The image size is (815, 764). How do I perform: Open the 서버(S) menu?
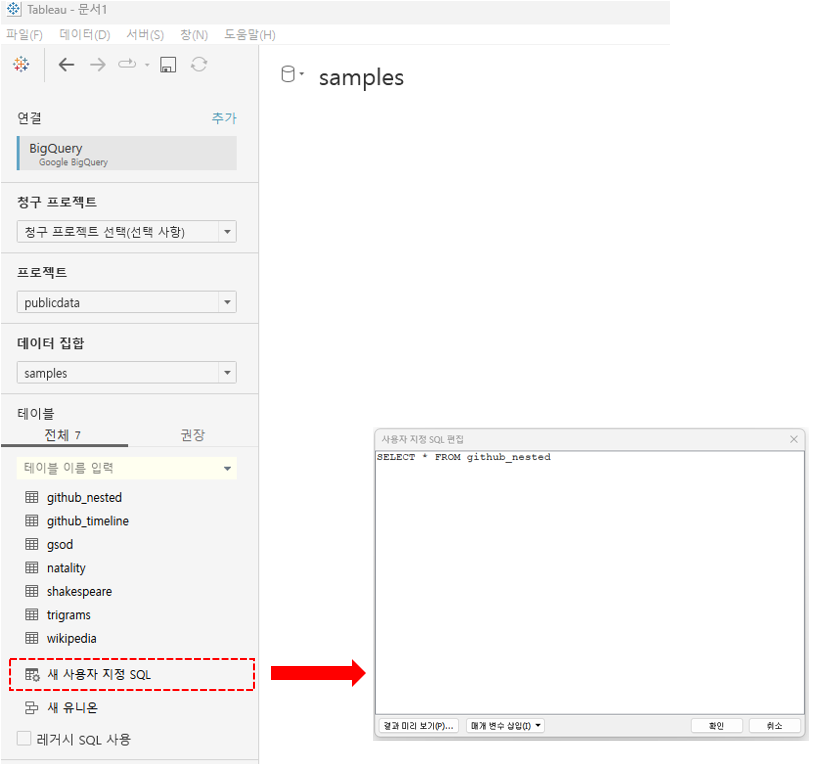pyautogui.click(x=145, y=35)
